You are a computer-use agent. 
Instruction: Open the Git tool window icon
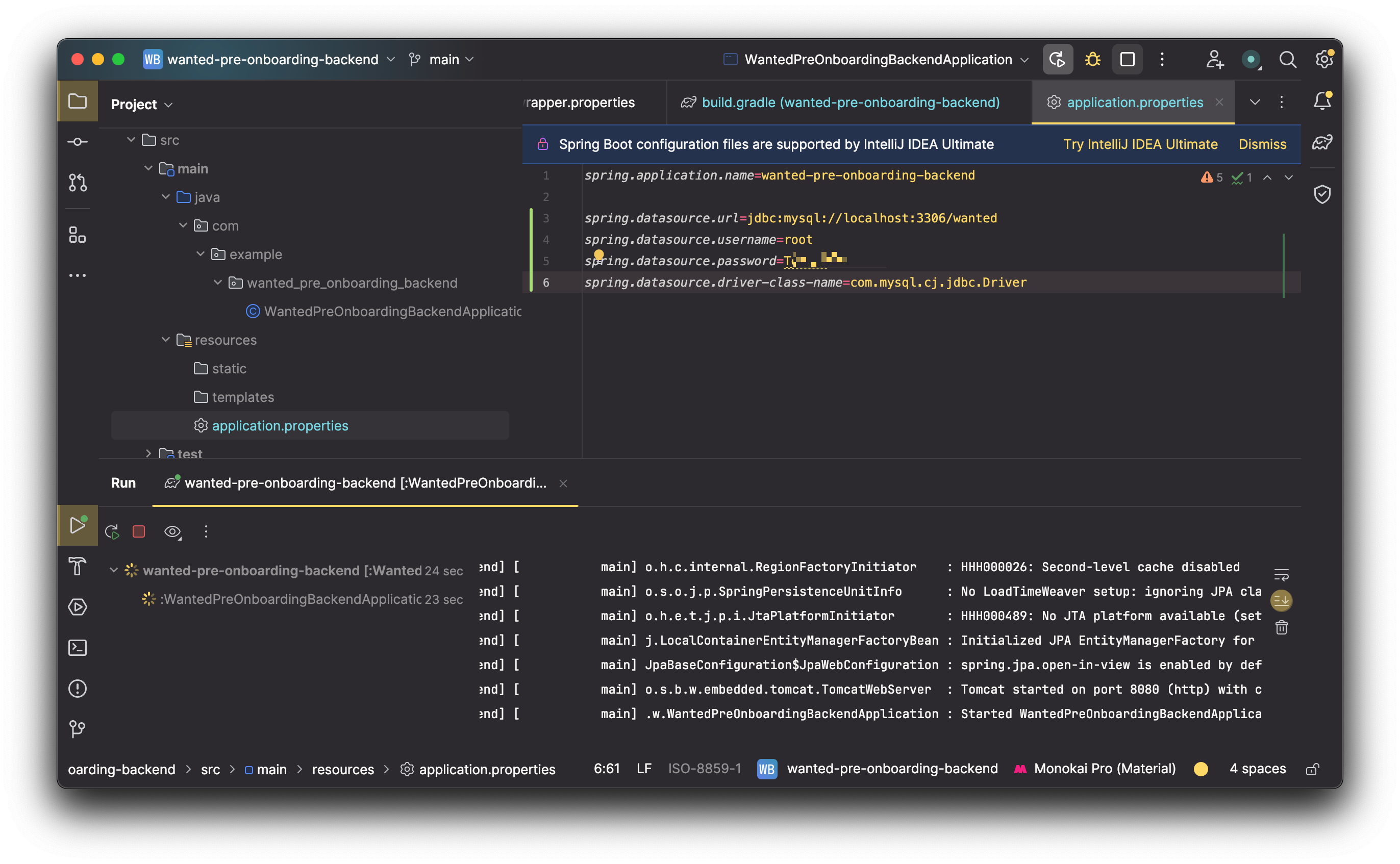click(77, 728)
